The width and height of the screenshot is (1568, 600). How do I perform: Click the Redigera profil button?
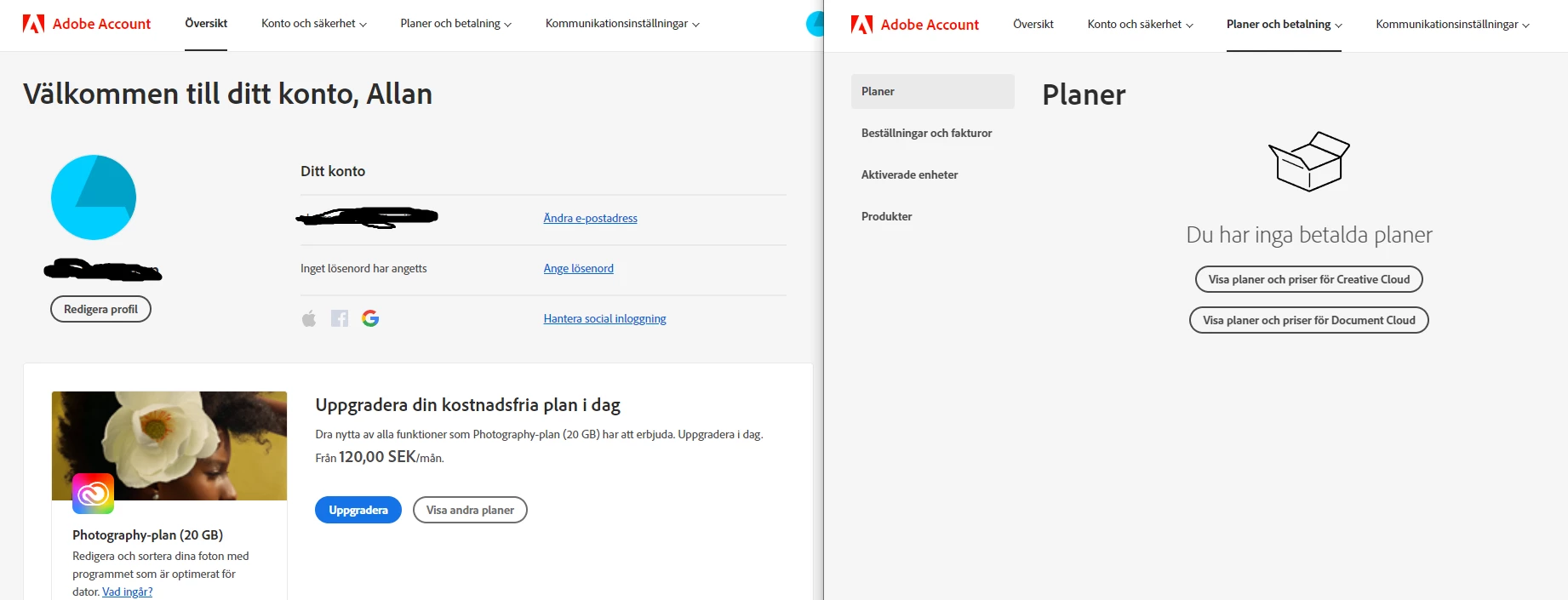click(100, 309)
